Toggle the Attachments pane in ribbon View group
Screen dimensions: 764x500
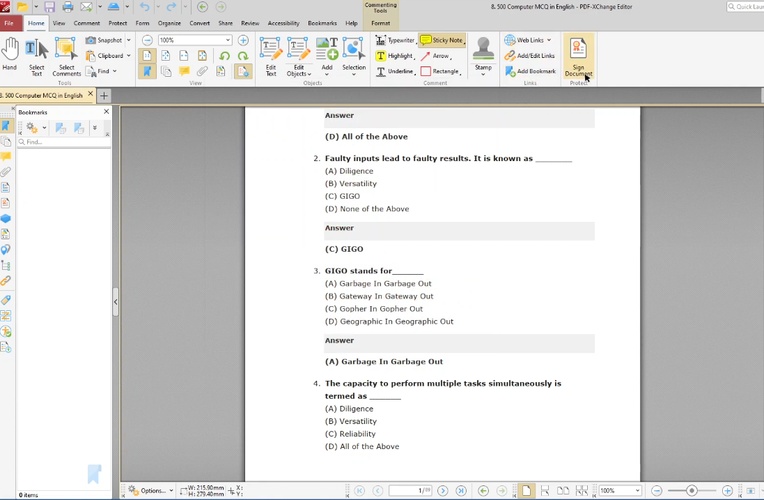click(x=202, y=72)
